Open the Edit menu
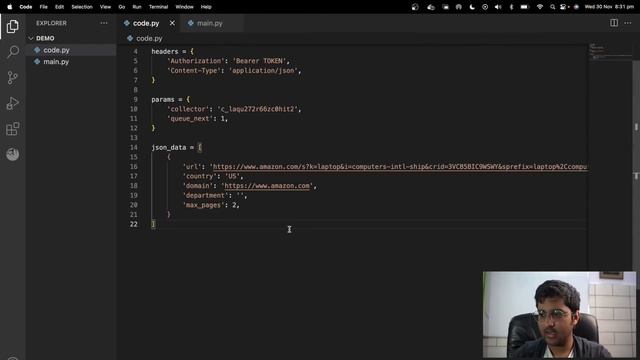Viewport: 640px width, 360px height. coord(59,7)
